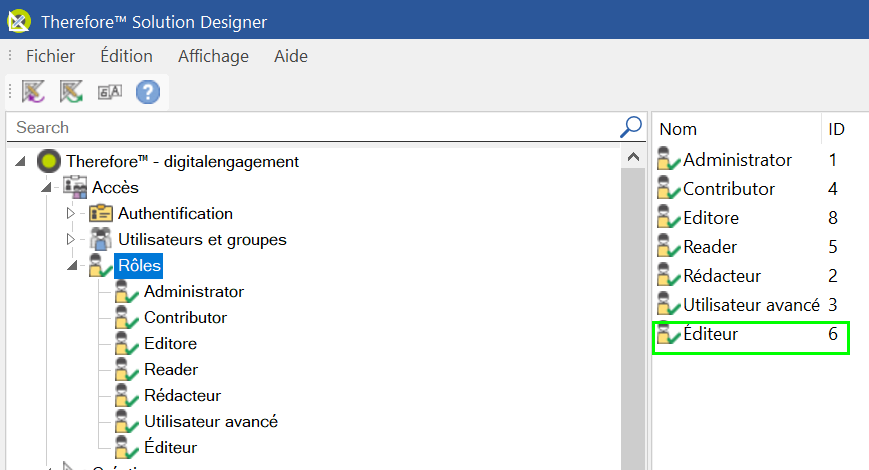Select Contributor name in the list panel
869x470 pixels.
pos(729,189)
